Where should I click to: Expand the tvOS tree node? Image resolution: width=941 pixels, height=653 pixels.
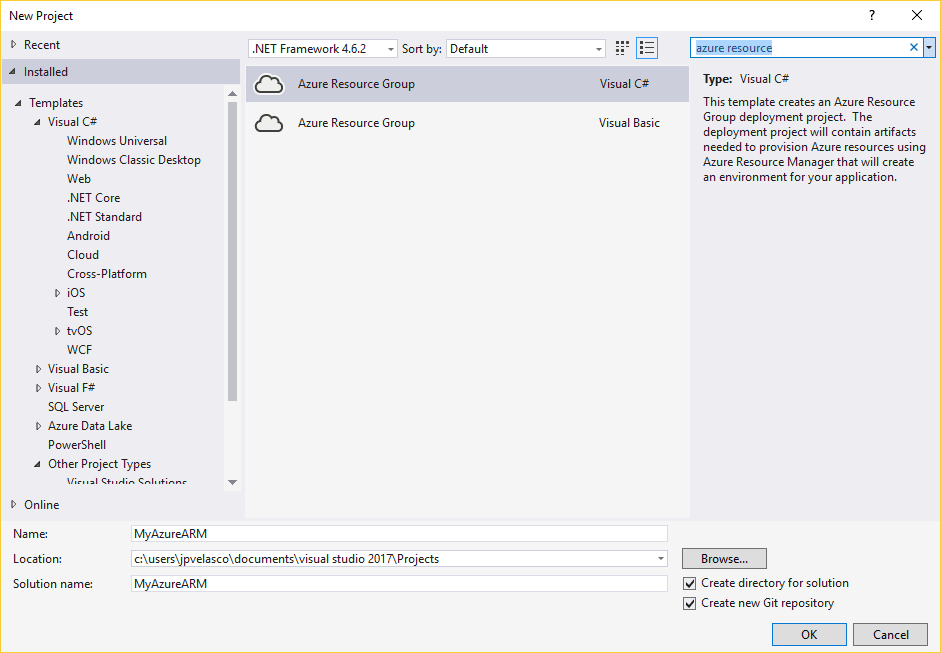[58, 331]
